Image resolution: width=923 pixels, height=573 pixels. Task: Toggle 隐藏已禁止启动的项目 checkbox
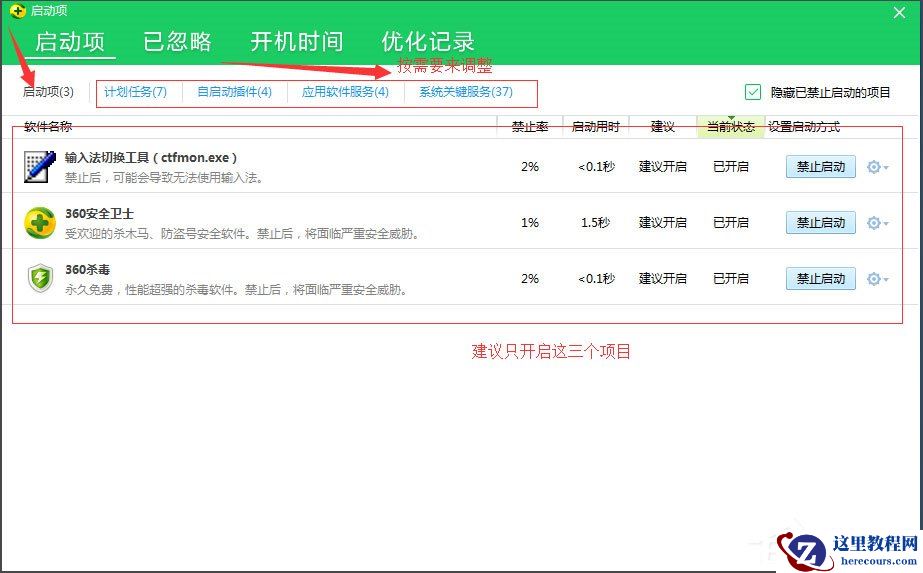point(753,92)
